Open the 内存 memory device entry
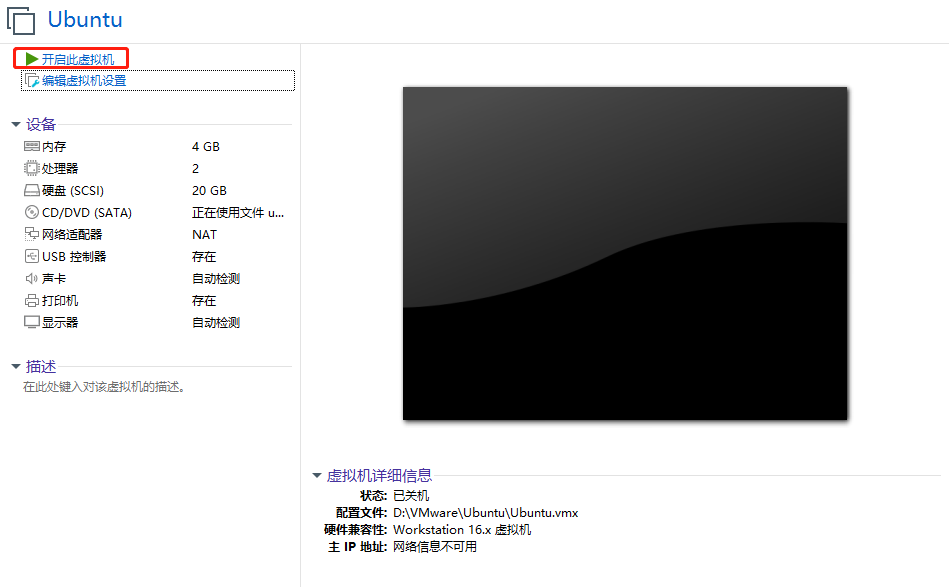Viewport: 949px width, 587px height. pyautogui.click(x=54, y=146)
